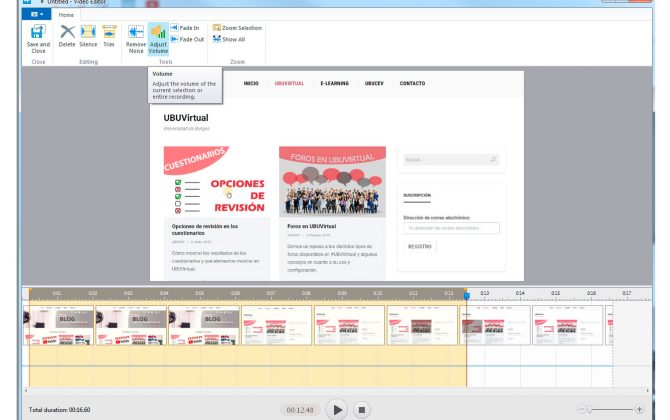The height and width of the screenshot is (420, 670).
Task: Click timeline scrollbar left arrow
Action: tap(26, 391)
